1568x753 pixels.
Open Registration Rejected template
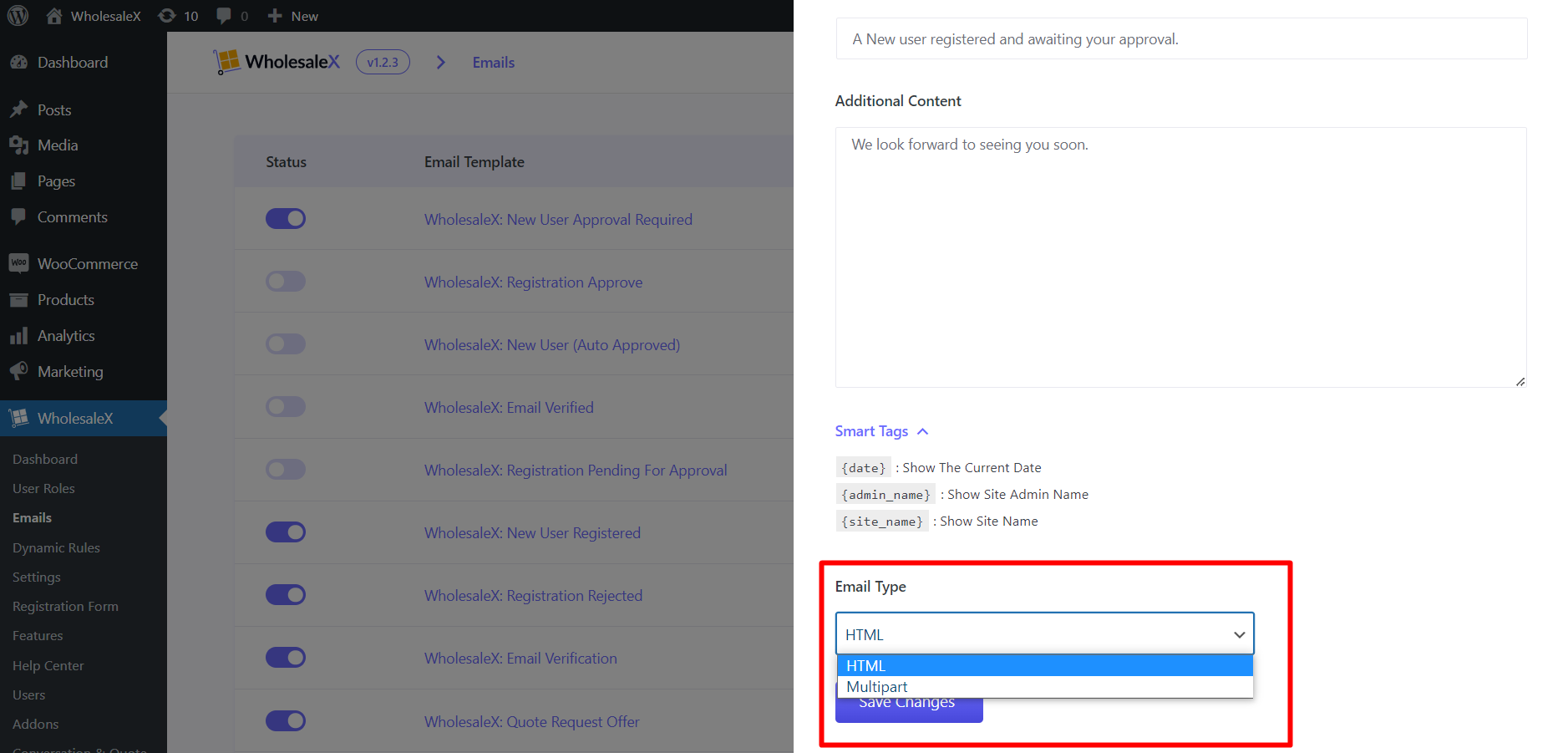click(533, 596)
